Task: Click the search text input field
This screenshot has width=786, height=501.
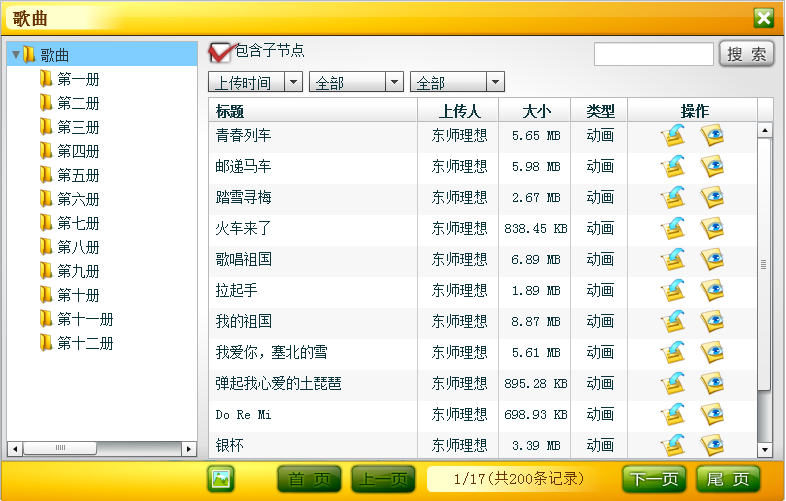Action: pyautogui.click(x=653, y=54)
